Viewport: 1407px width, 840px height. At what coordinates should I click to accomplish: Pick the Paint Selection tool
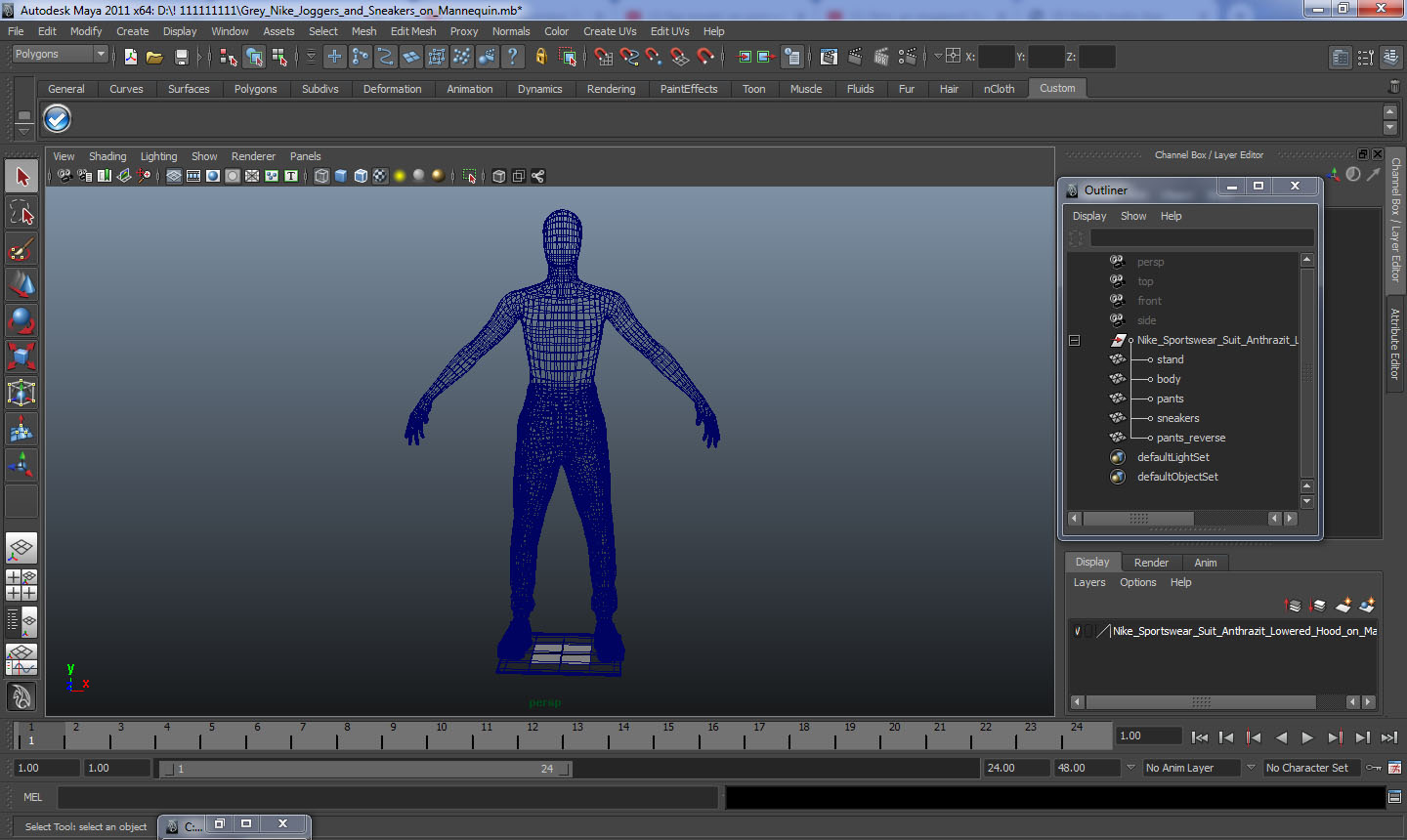(x=21, y=249)
